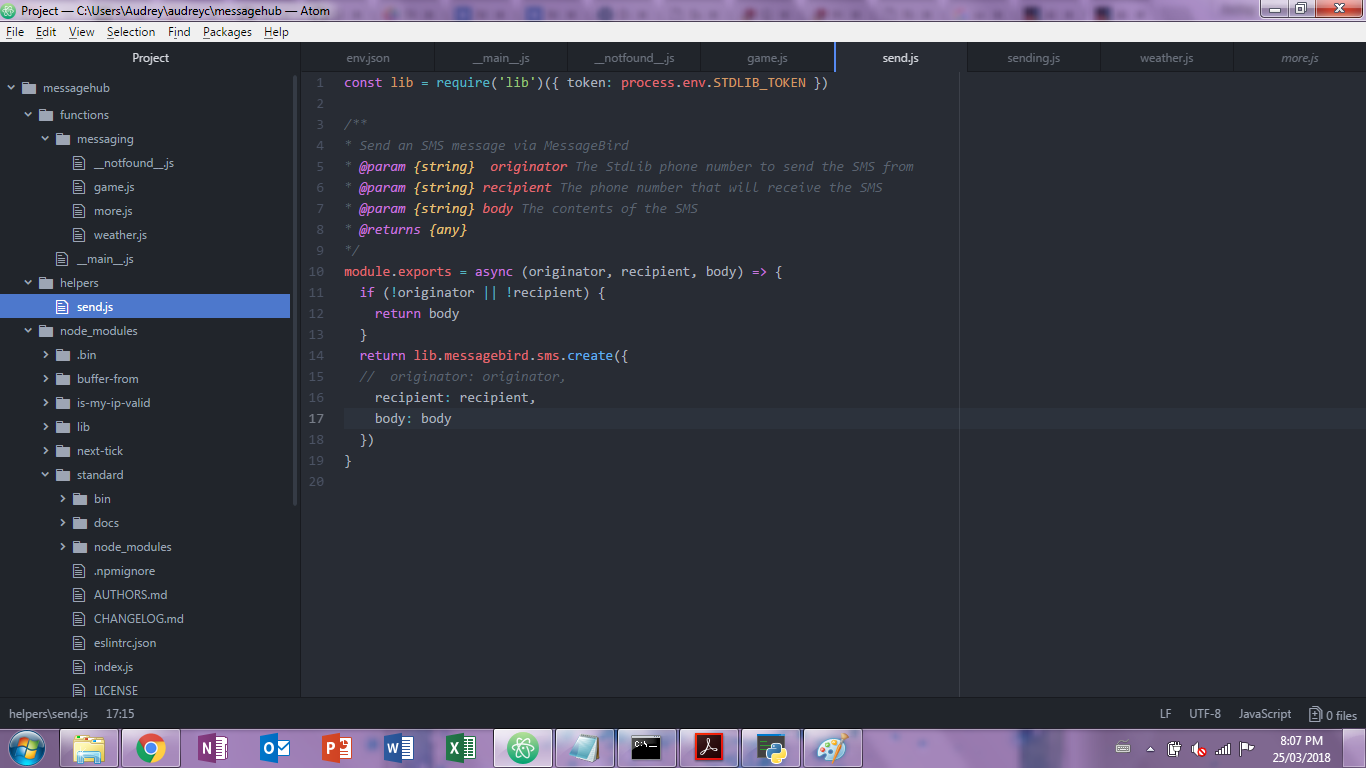Open Atom icon in the taskbar

pyautogui.click(x=522, y=748)
